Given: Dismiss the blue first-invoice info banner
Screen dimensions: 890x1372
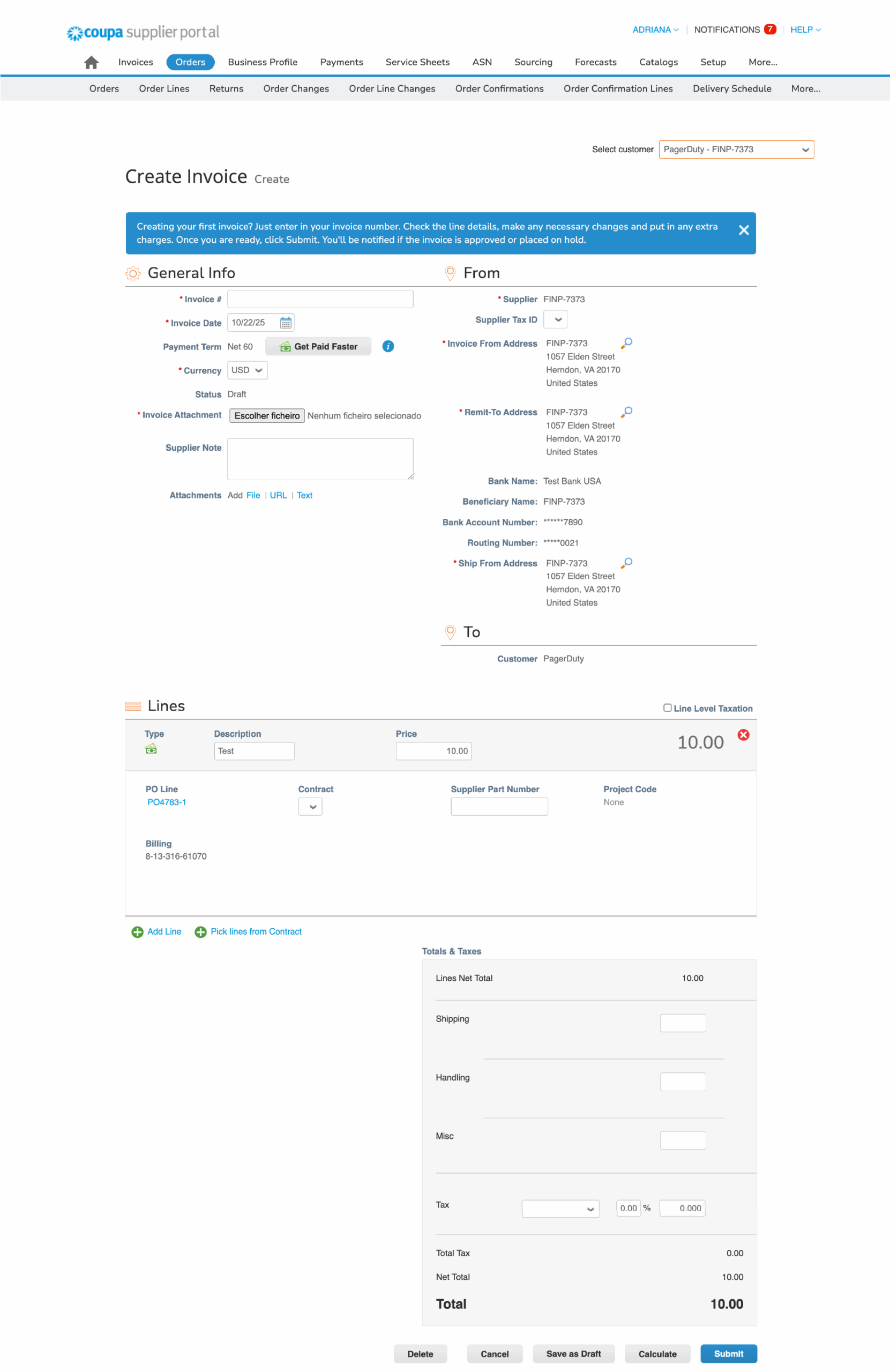Looking at the screenshot, I should (x=744, y=230).
